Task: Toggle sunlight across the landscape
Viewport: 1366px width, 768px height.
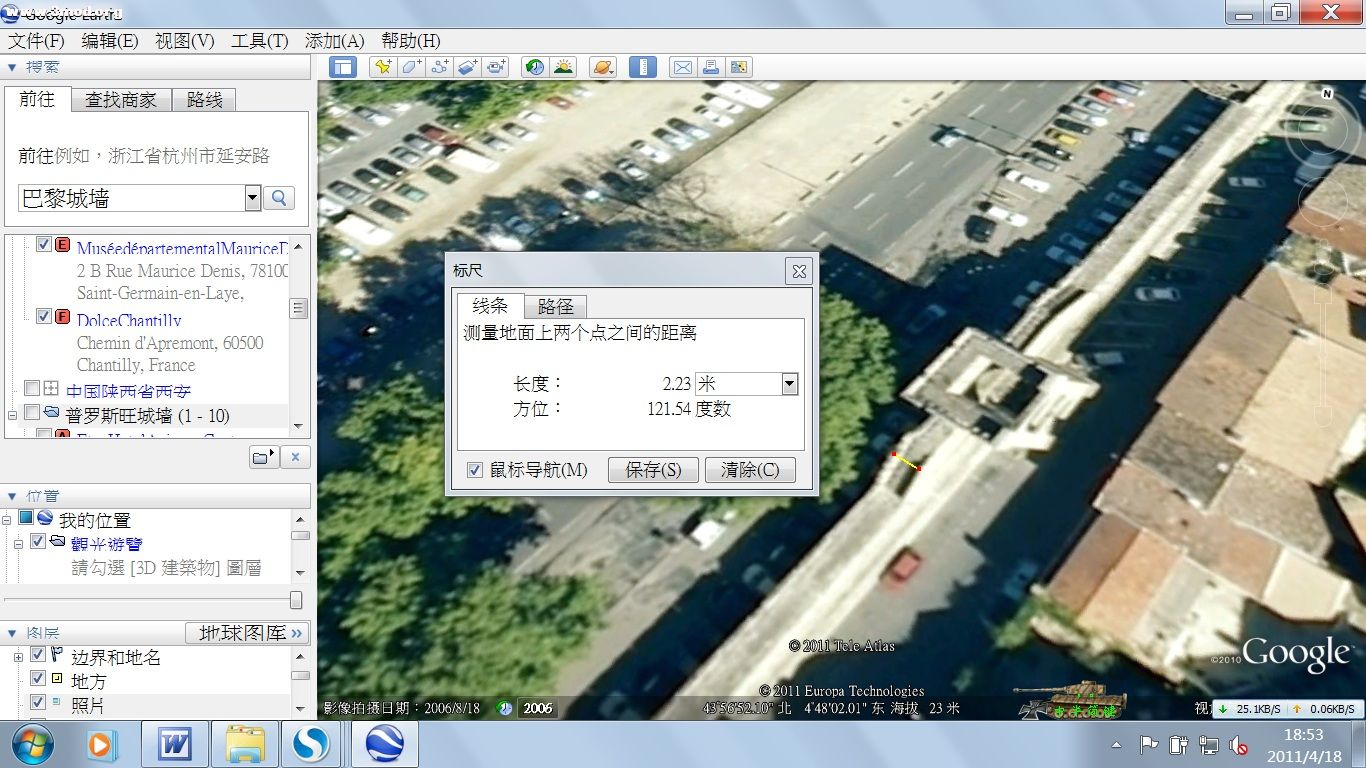Action: click(x=563, y=67)
